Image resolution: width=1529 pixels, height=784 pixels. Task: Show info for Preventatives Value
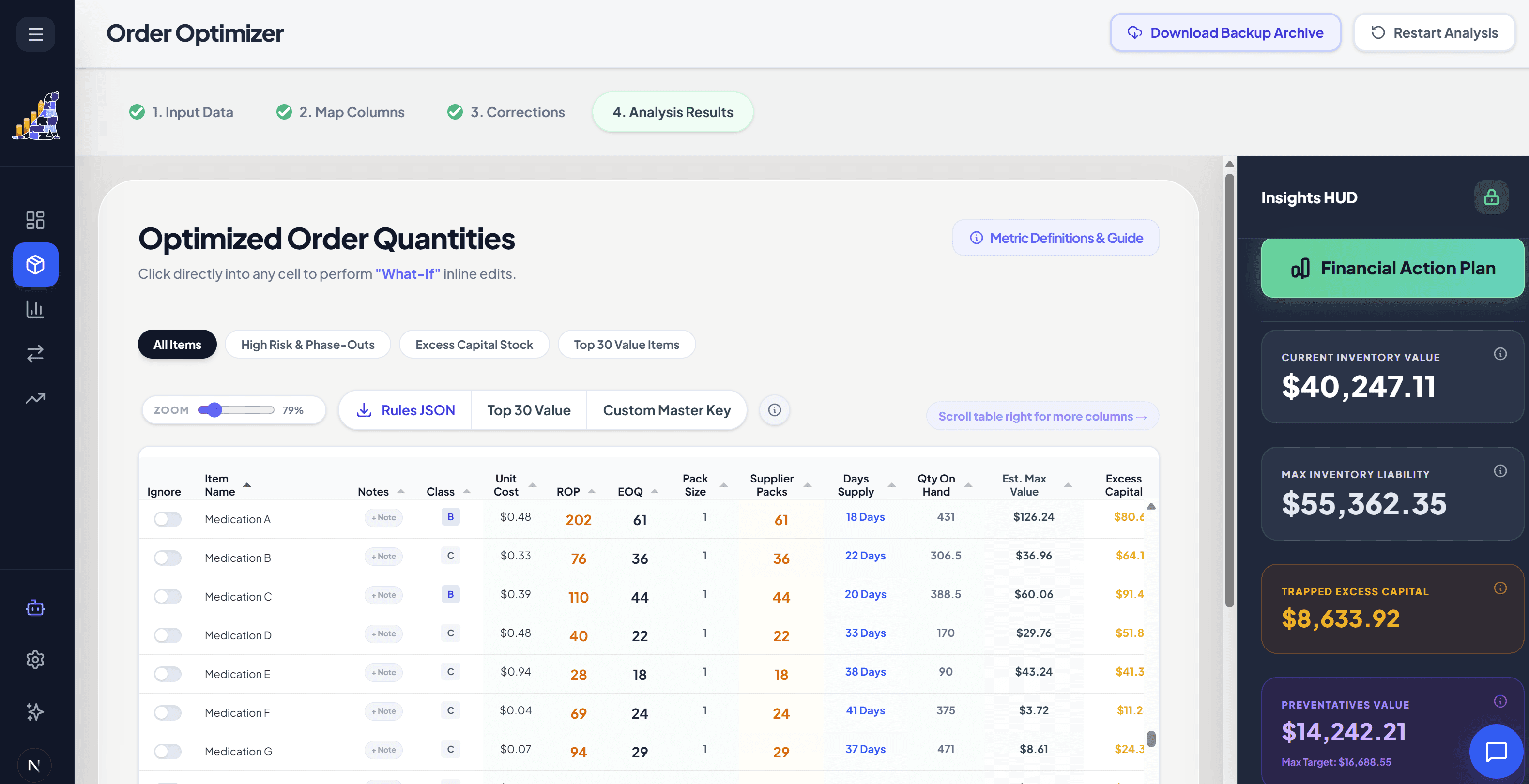tap(1500, 702)
